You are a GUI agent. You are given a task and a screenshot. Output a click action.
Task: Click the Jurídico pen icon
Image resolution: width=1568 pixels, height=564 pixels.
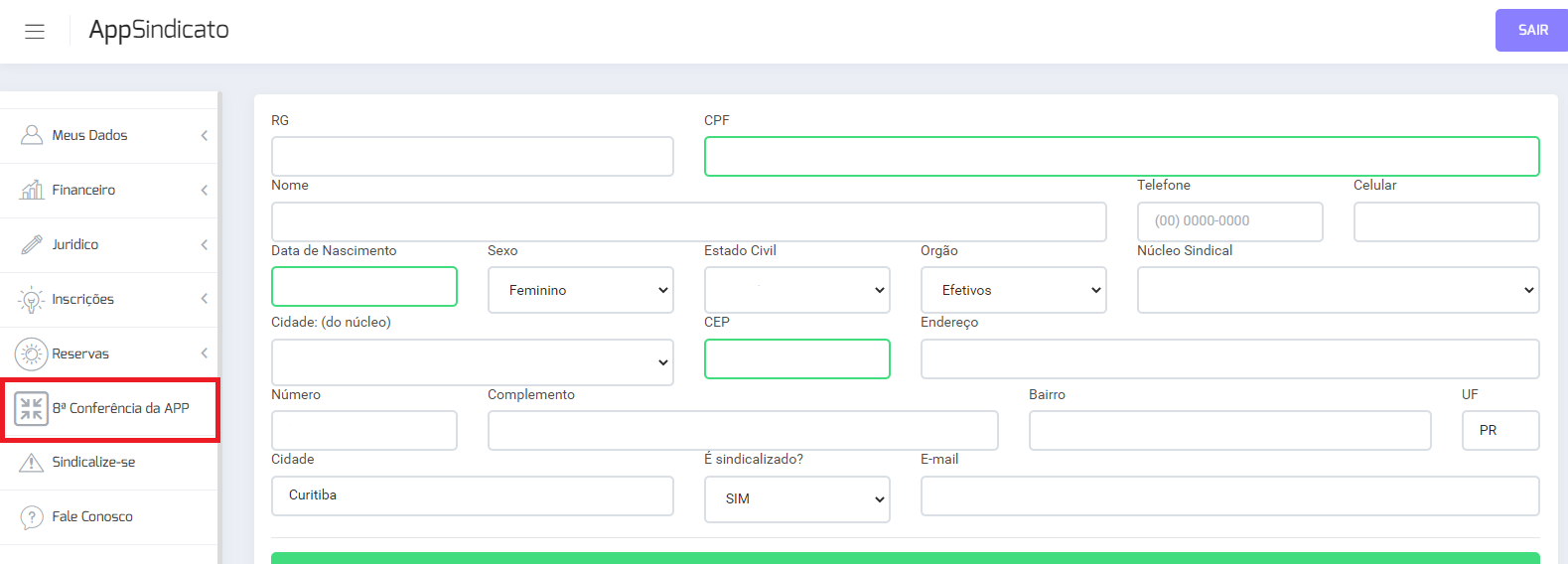tap(32, 244)
